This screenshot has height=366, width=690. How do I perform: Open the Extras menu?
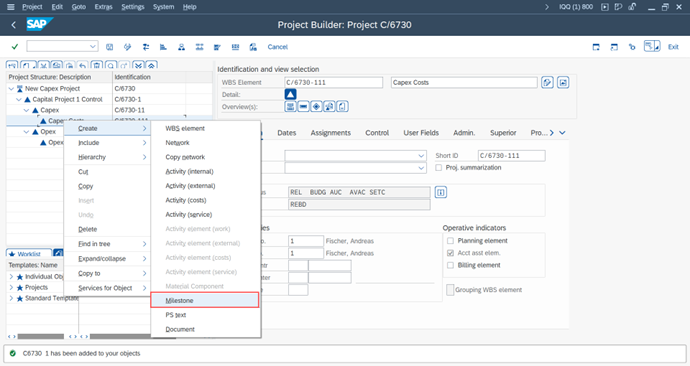(103, 7)
